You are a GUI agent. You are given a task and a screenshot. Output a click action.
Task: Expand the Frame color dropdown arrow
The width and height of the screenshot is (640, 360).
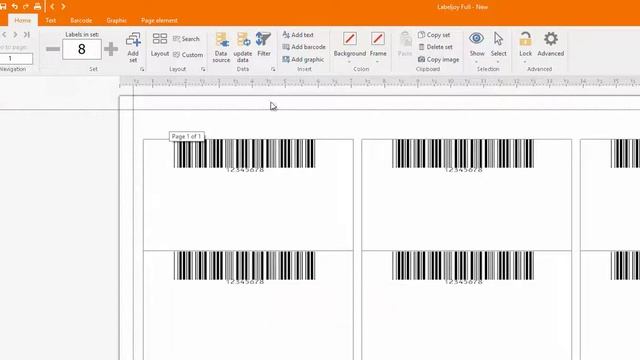pos(378,62)
